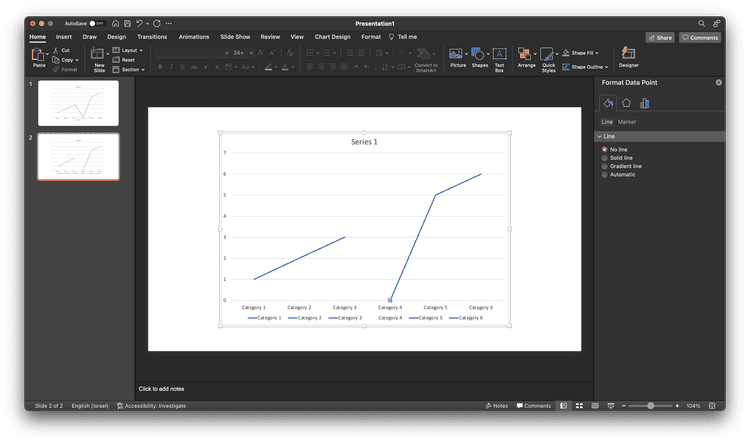Collapse the Line section expander
The height and width of the screenshot is (443, 750).
[x=599, y=136]
